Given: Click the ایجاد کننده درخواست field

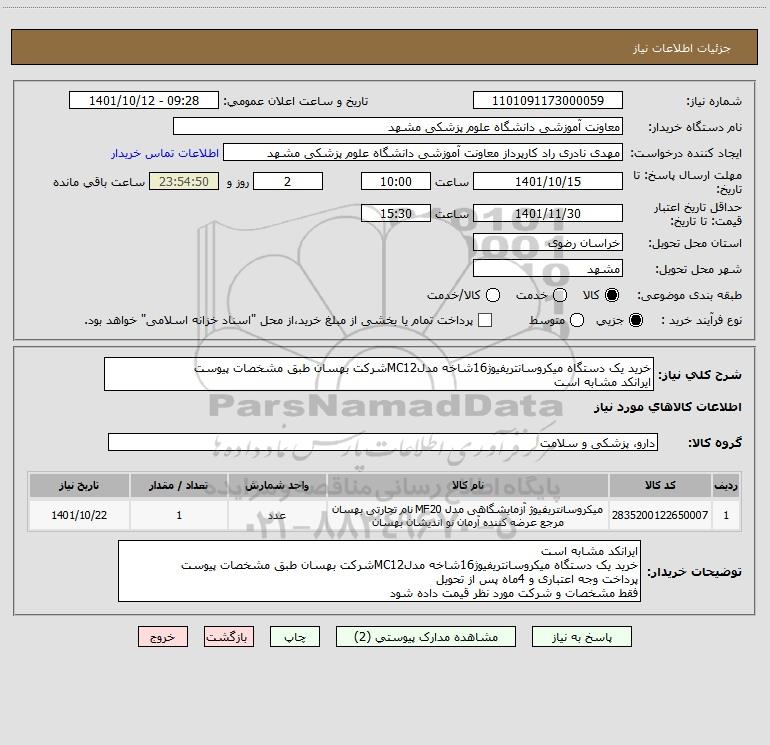Looking at the screenshot, I should [423, 152].
